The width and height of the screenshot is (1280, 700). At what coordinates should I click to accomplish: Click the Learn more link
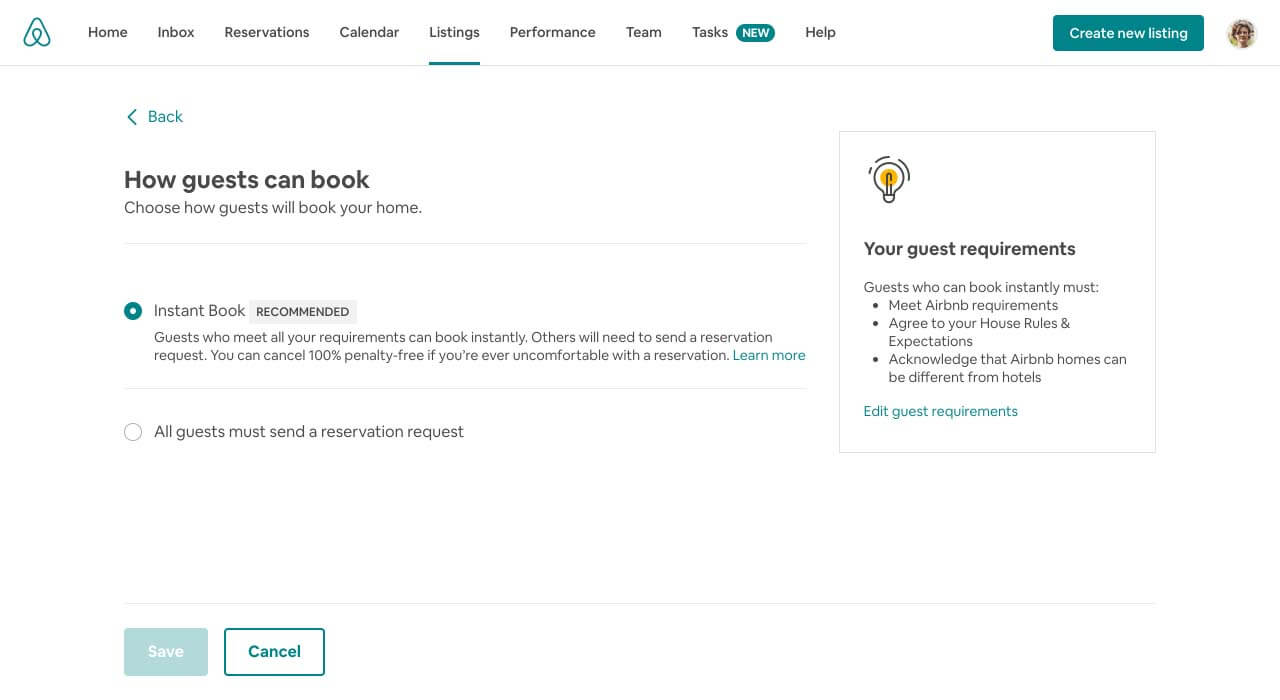point(769,355)
